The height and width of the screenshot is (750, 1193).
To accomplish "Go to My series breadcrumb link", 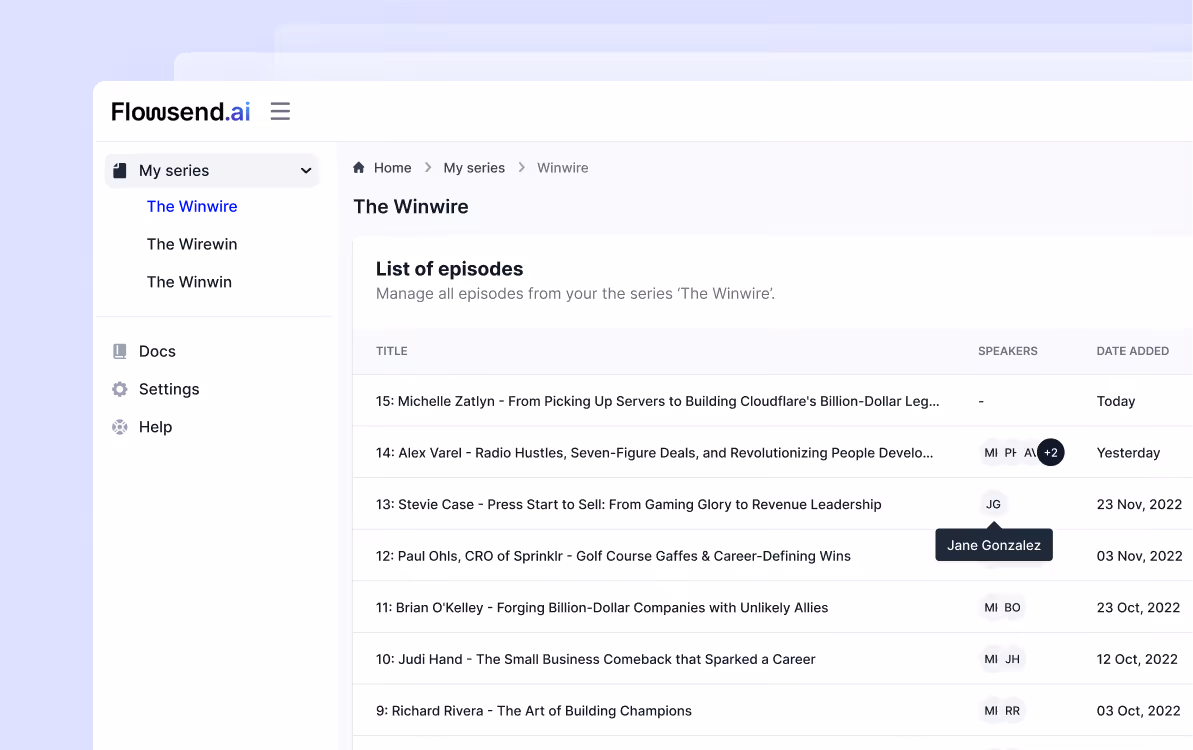I will [x=474, y=167].
